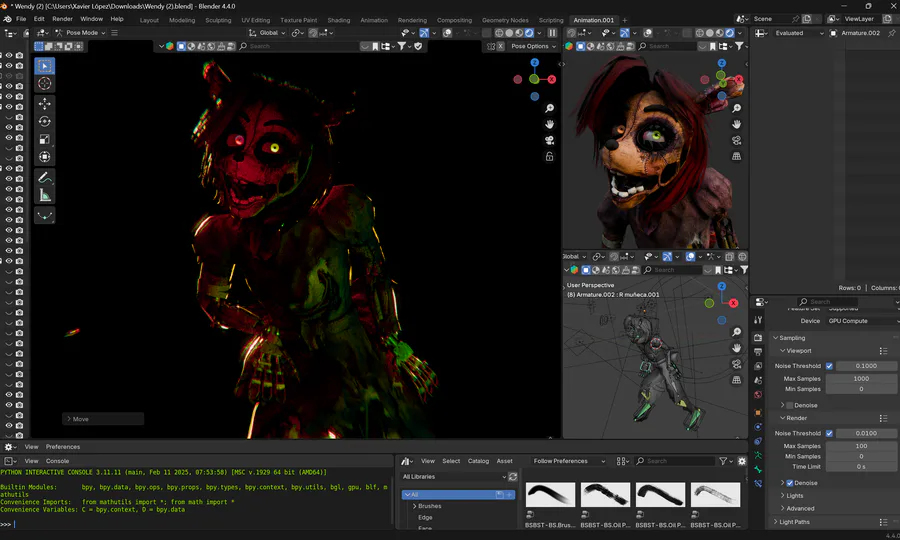This screenshot has width=900, height=540.
Task: Switch to the Geometry Nodes workspace tab
Action: [x=505, y=20]
